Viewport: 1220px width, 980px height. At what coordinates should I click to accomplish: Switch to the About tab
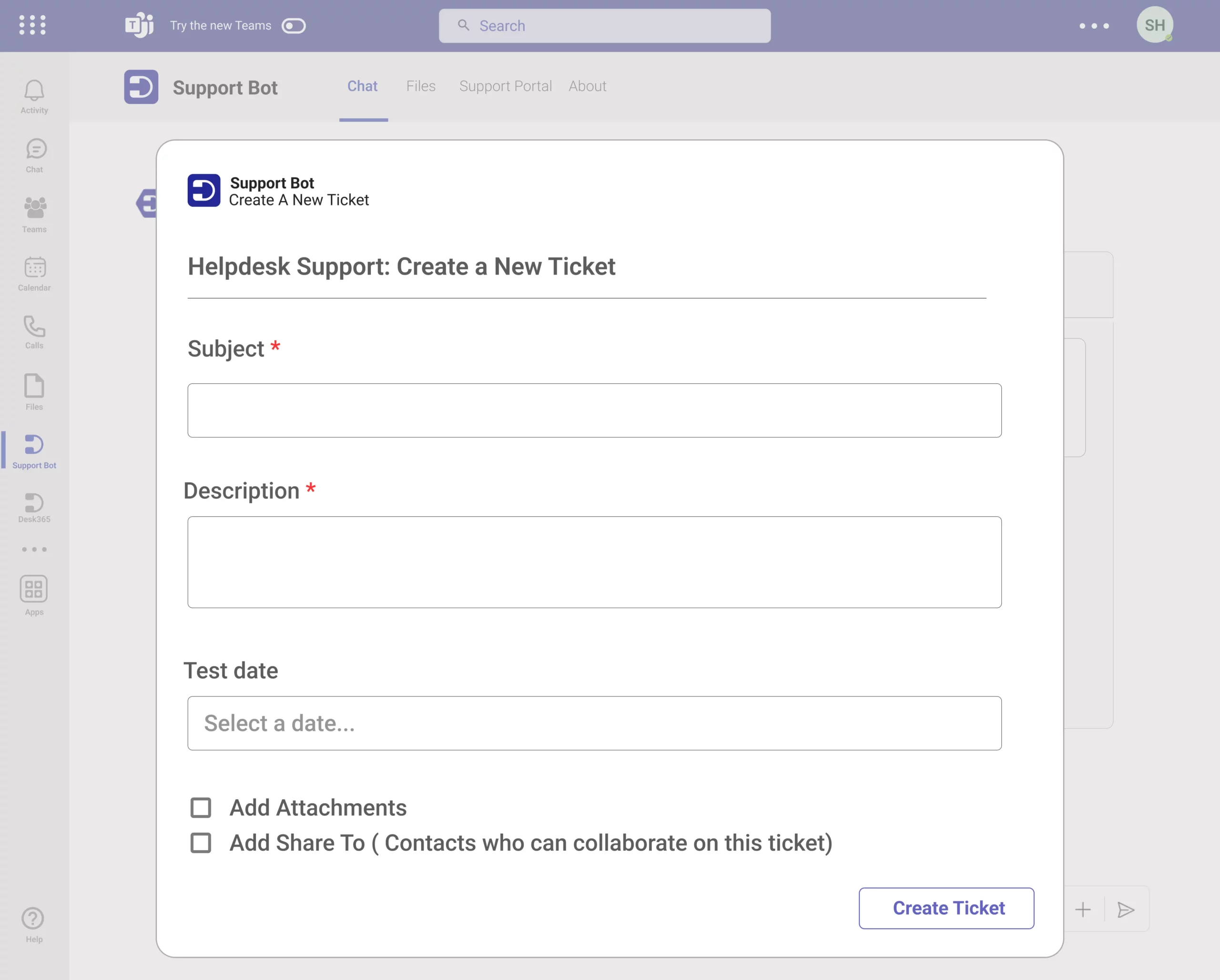tap(588, 86)
